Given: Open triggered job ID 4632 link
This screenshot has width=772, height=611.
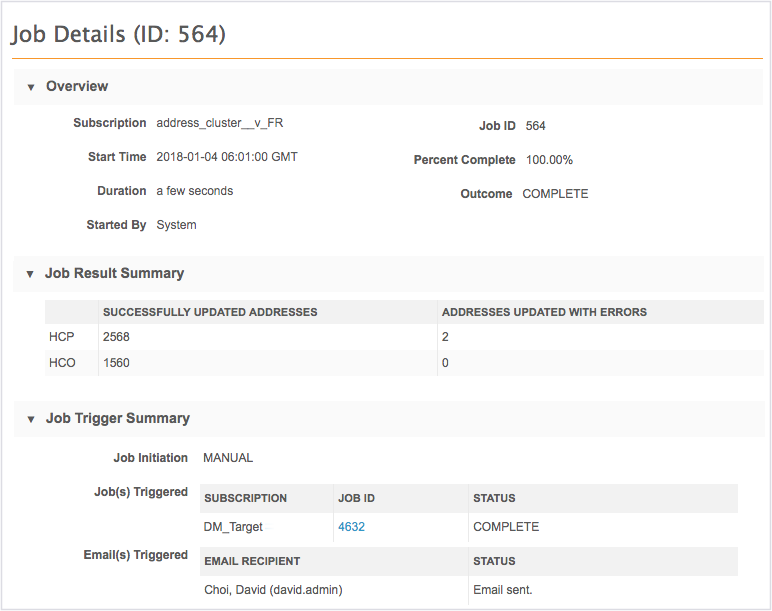Looking at the screenshot, I should (351, 527).
